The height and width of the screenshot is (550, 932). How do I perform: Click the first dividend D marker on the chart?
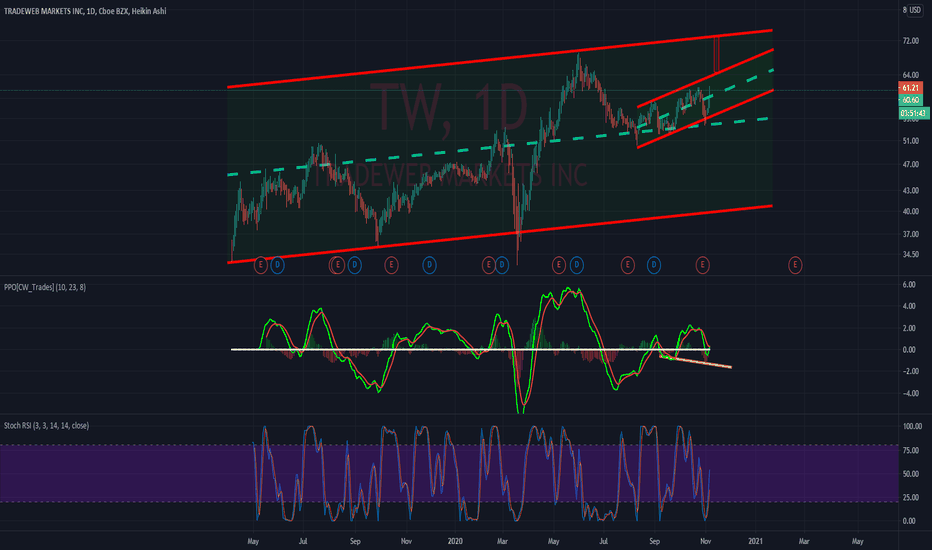277,265
